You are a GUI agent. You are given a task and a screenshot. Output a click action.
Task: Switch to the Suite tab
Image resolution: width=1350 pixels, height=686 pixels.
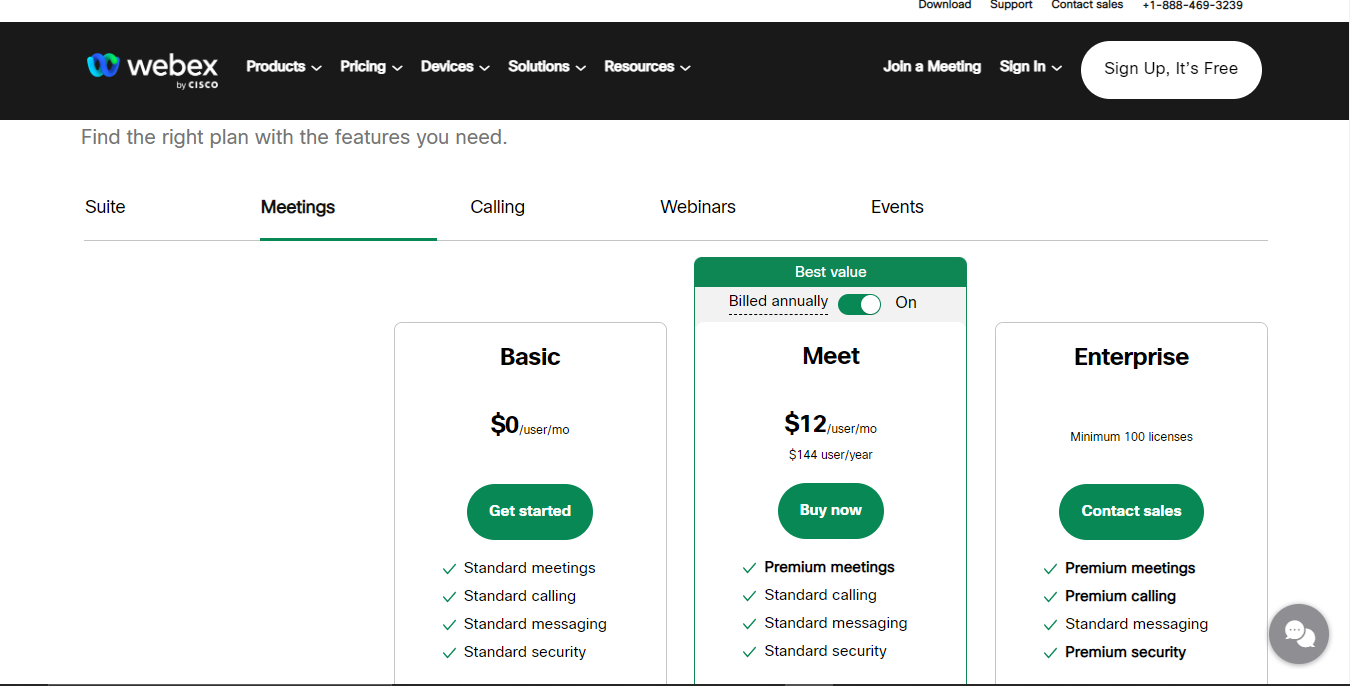coord(105,207)
